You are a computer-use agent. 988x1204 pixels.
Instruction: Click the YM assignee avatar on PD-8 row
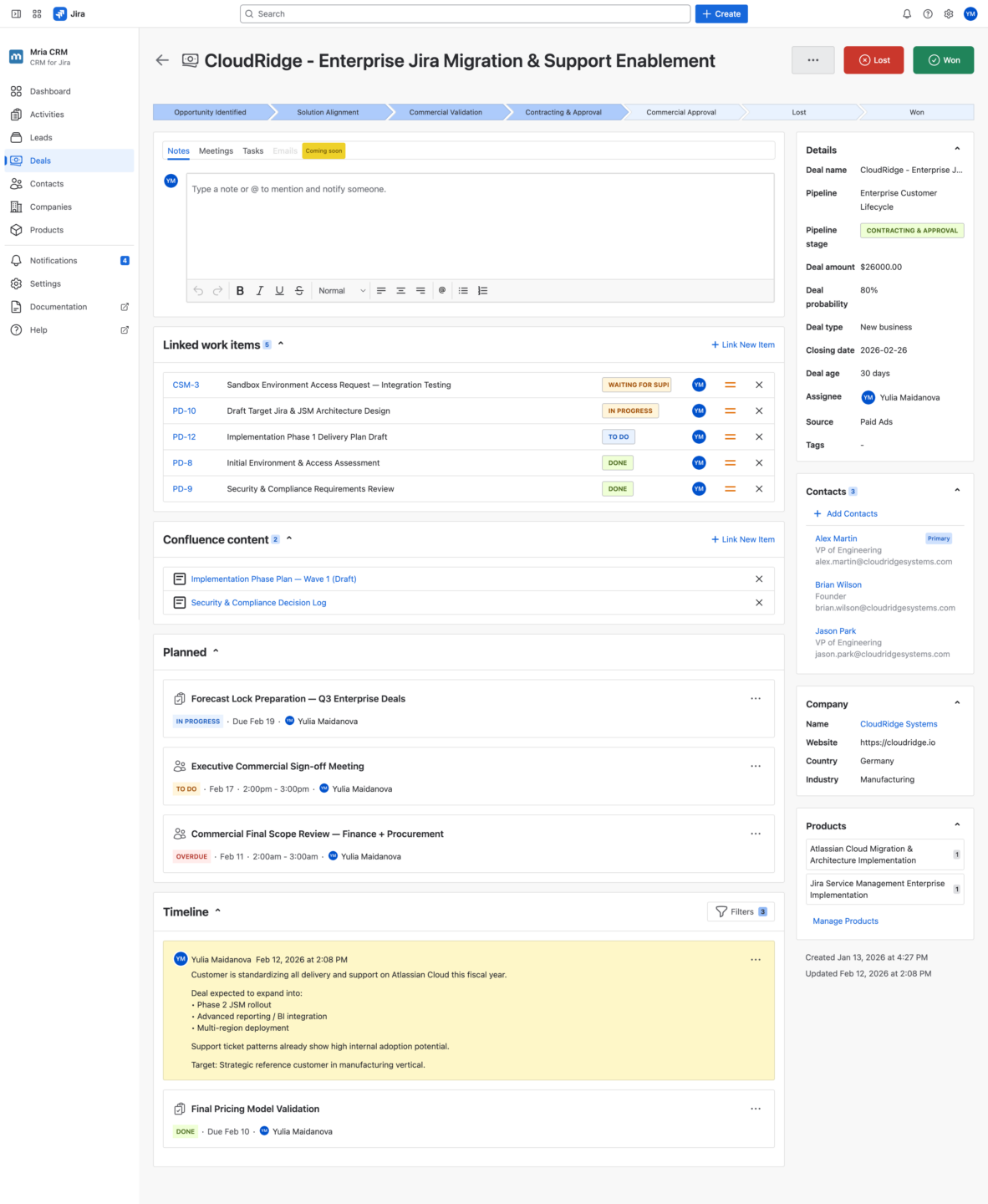coord(699,462)
